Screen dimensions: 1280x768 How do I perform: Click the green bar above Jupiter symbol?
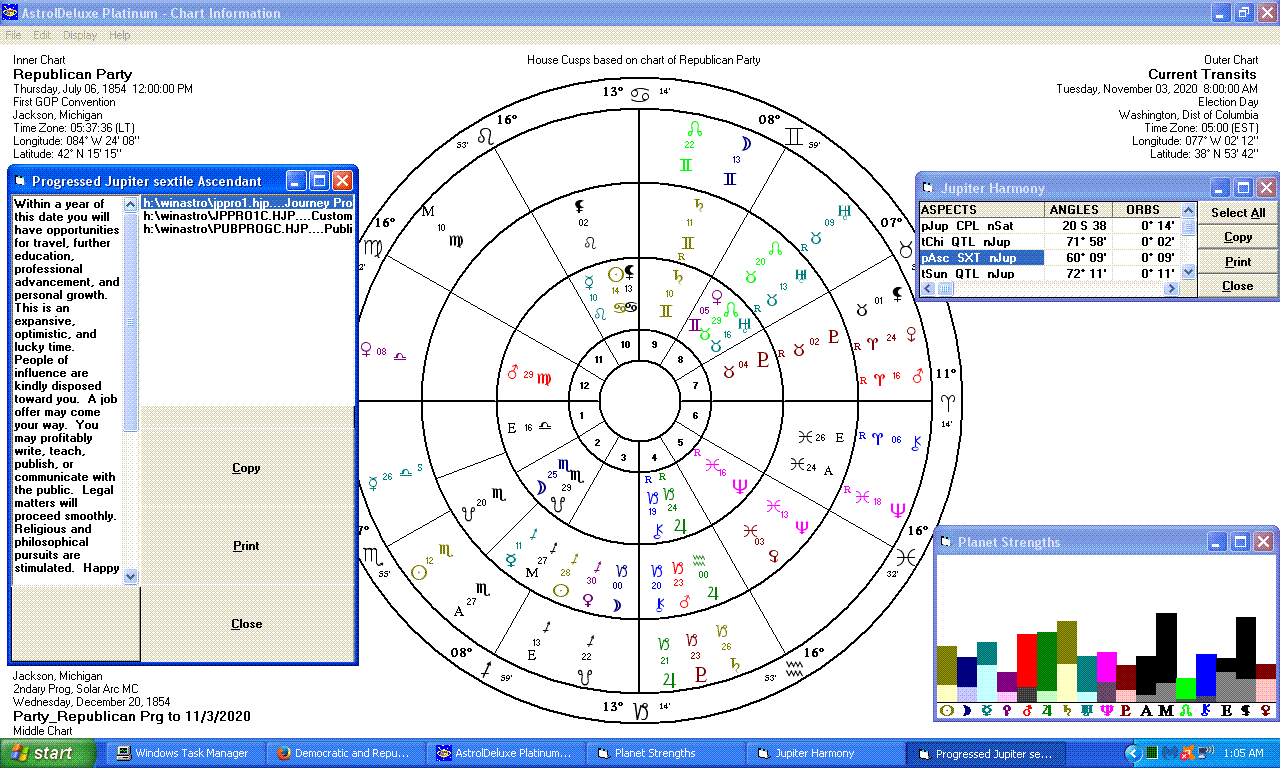(x=1047, y=661)
